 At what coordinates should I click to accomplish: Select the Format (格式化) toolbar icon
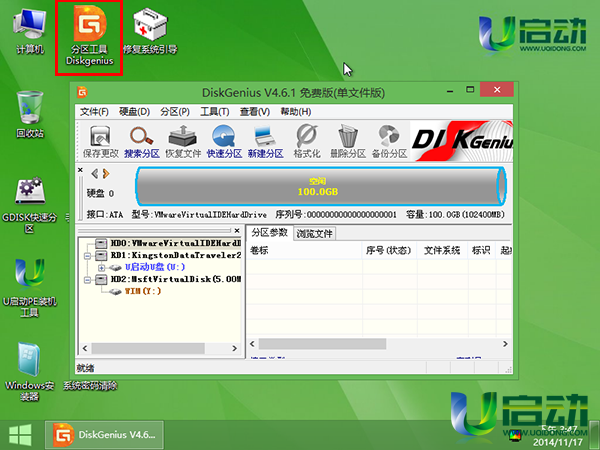pos(307,142)
